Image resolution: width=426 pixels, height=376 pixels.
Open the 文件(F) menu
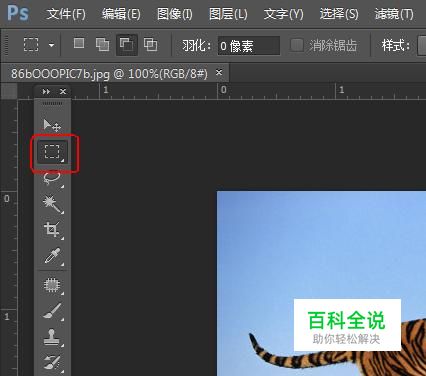pos(66,14)
